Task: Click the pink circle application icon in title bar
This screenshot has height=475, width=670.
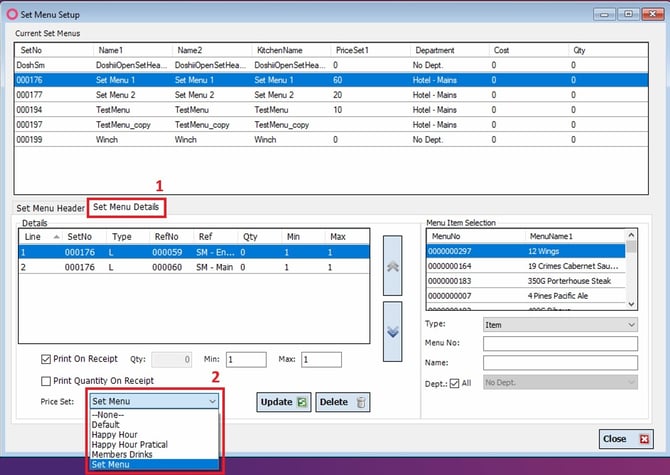Action: (12, 14)
